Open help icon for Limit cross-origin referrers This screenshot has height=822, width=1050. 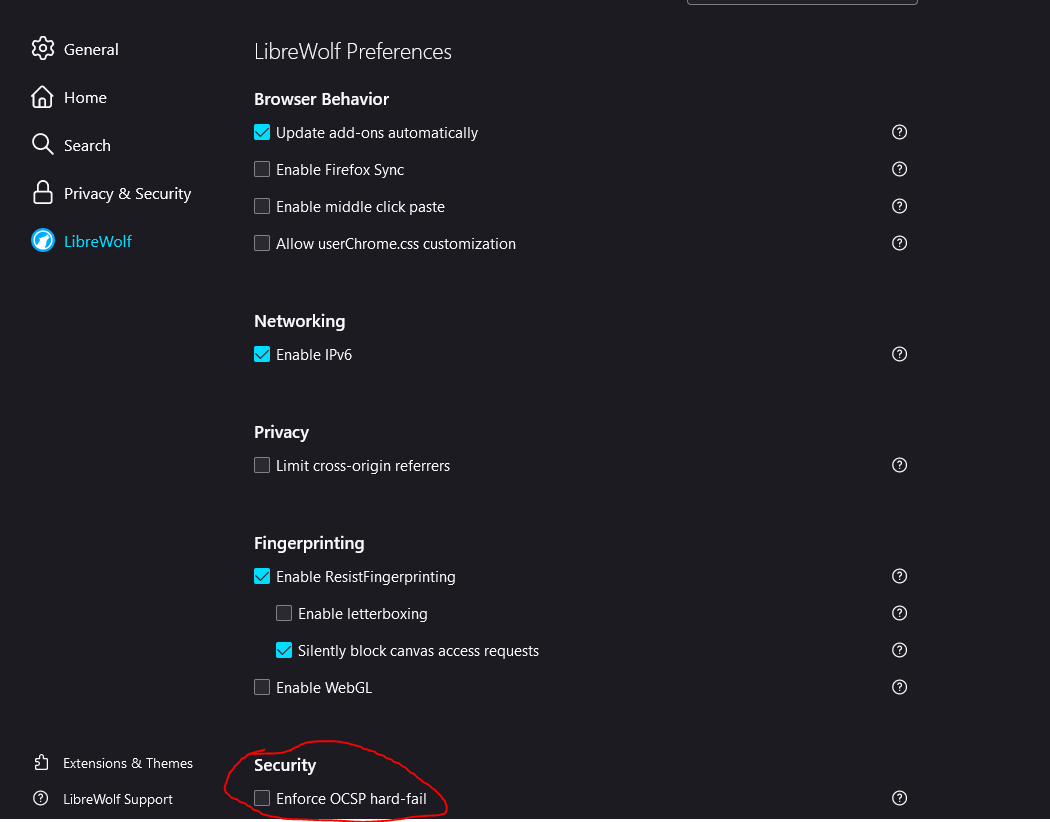tap(899, 465)
